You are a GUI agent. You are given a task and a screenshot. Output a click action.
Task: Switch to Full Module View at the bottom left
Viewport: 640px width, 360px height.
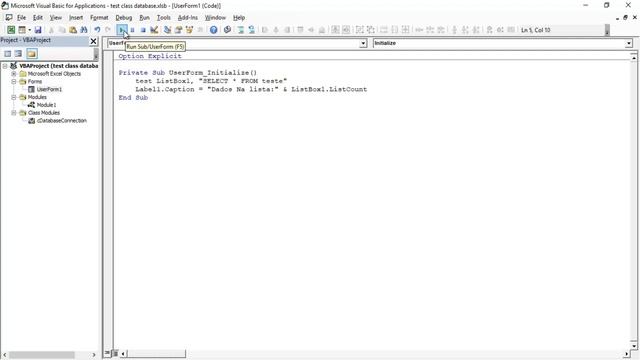coord(115,353)
